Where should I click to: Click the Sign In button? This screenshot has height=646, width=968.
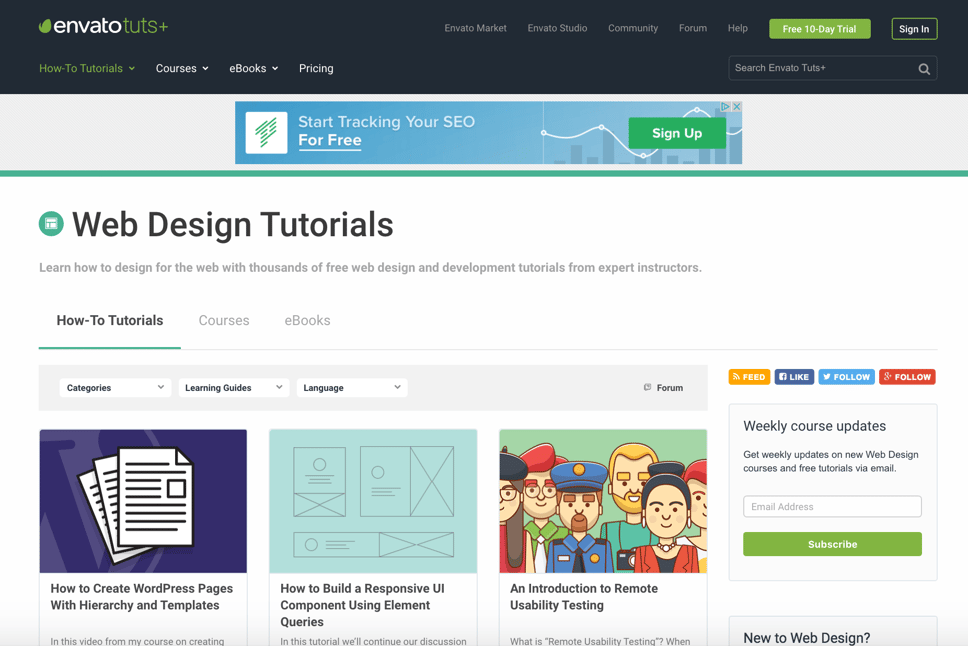(x=913, y=29)
